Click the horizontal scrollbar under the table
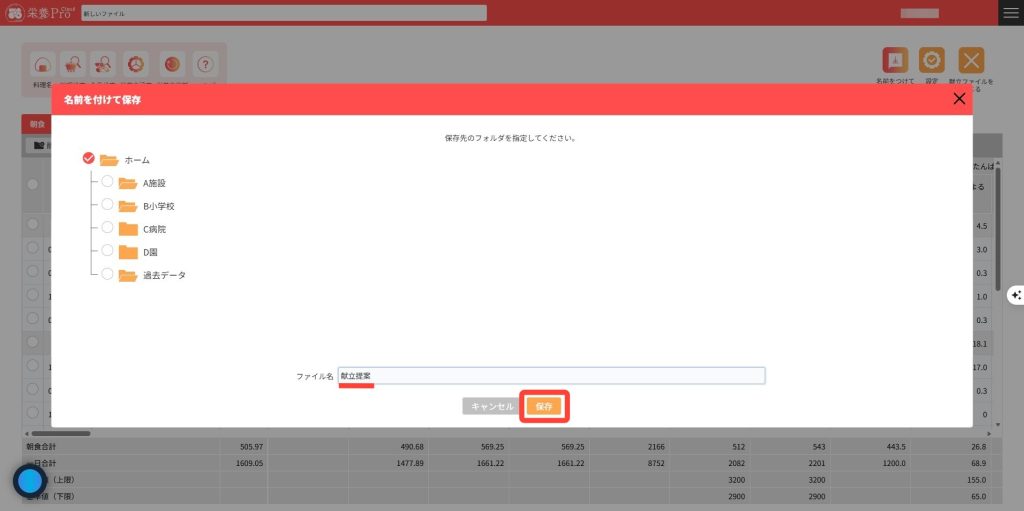Image resolution: width=1024 pixels, height=511 pixels. [x=60, y=433]
